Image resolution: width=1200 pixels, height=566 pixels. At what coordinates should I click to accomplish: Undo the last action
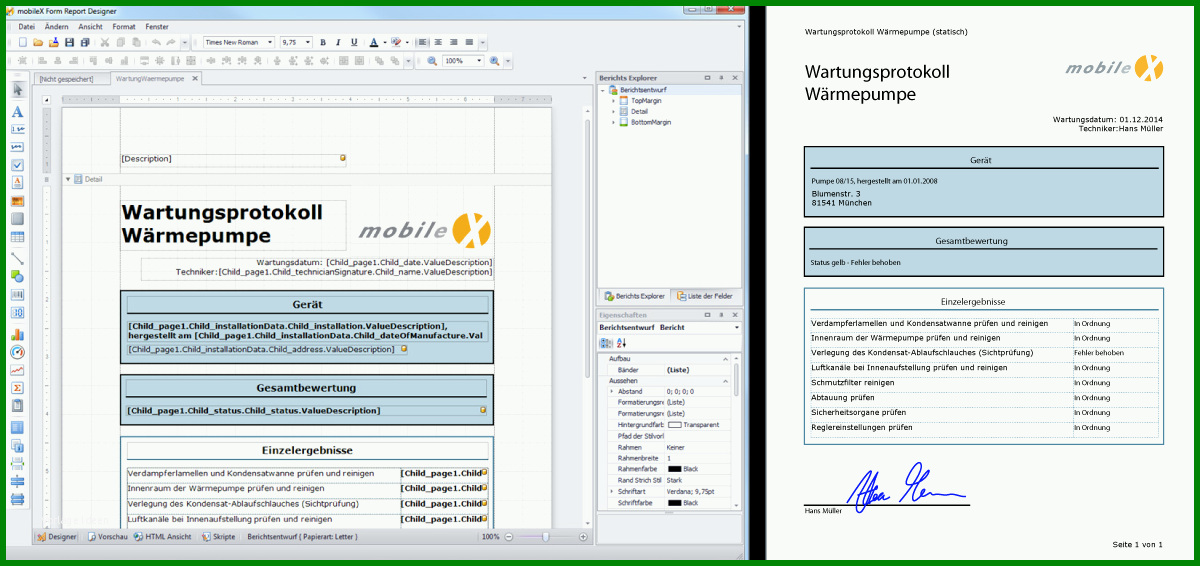point(156,42)
